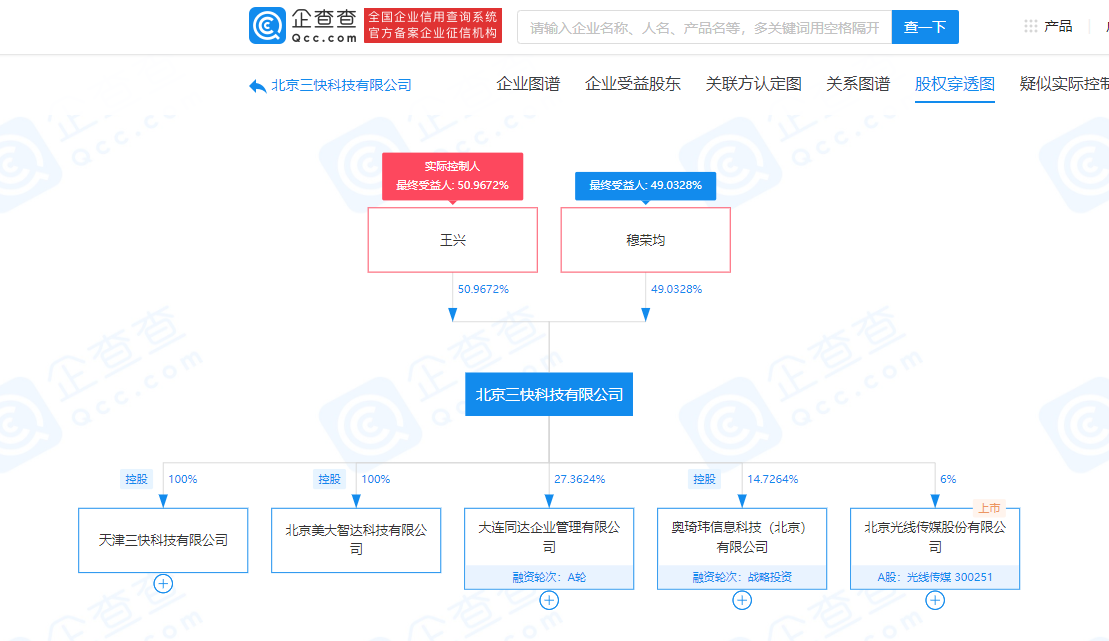Viewport: 1109px width, 641px height.
Task: Select the 穆荣均 shareholder box
Action: (646, 240)
